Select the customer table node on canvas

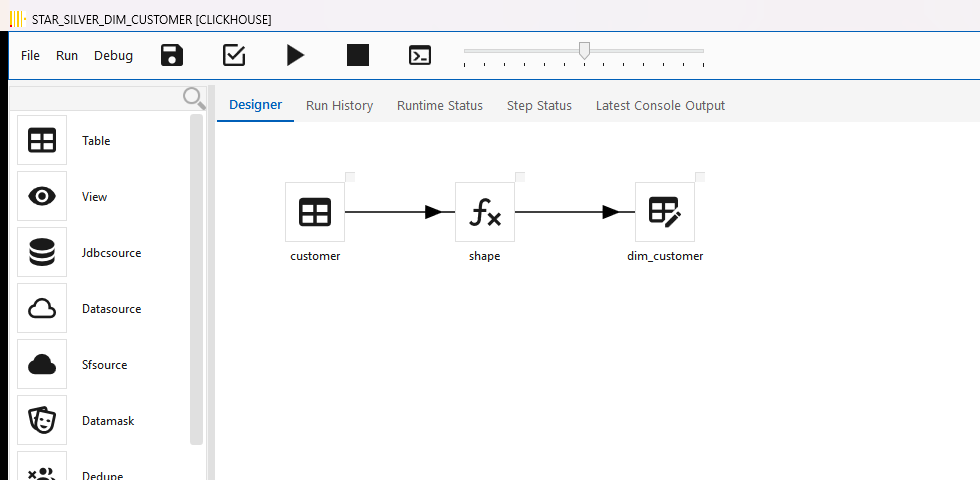tap(315, 212)
